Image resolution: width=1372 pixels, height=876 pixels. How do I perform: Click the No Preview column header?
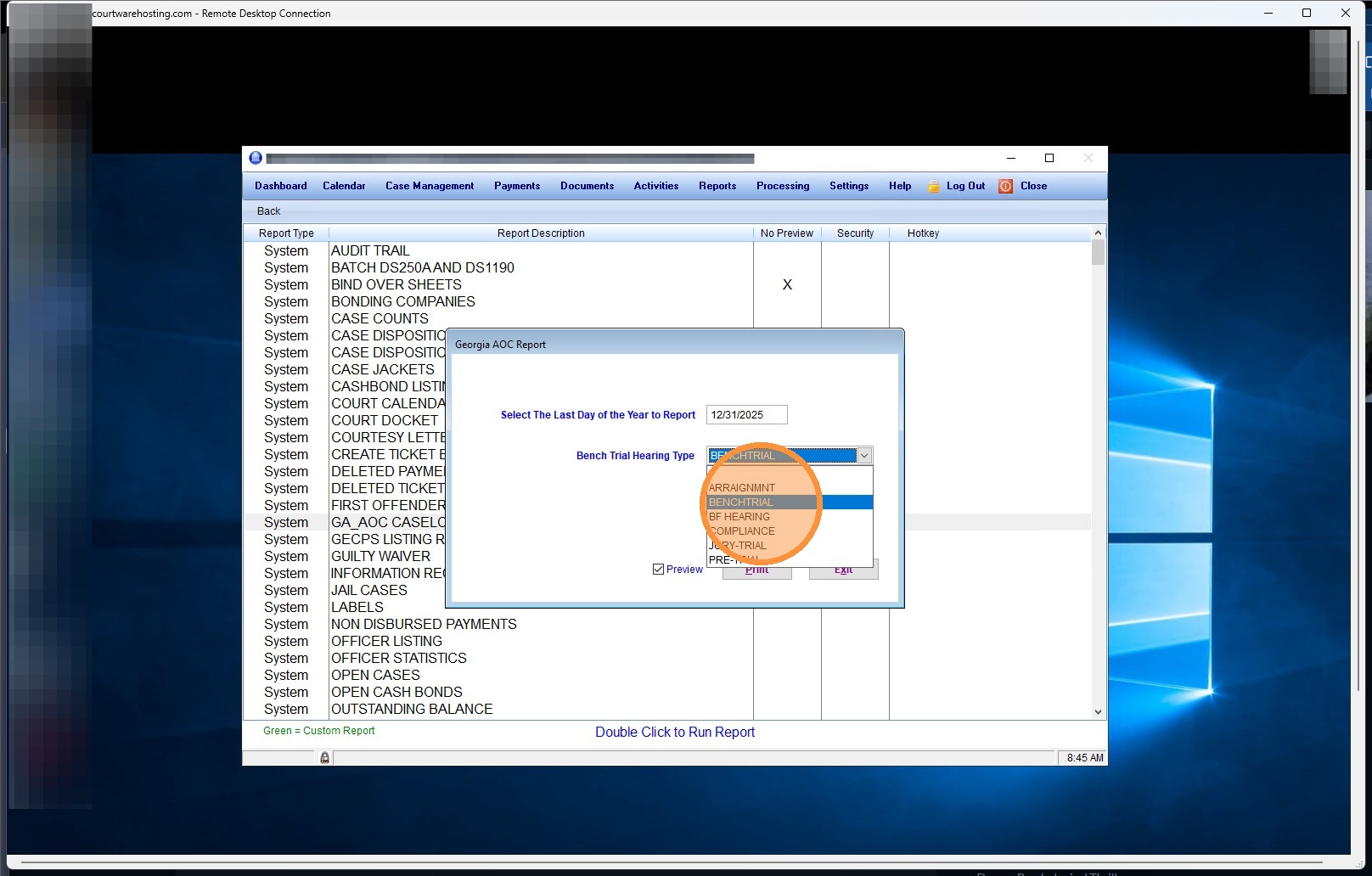[x=787, y=233]
